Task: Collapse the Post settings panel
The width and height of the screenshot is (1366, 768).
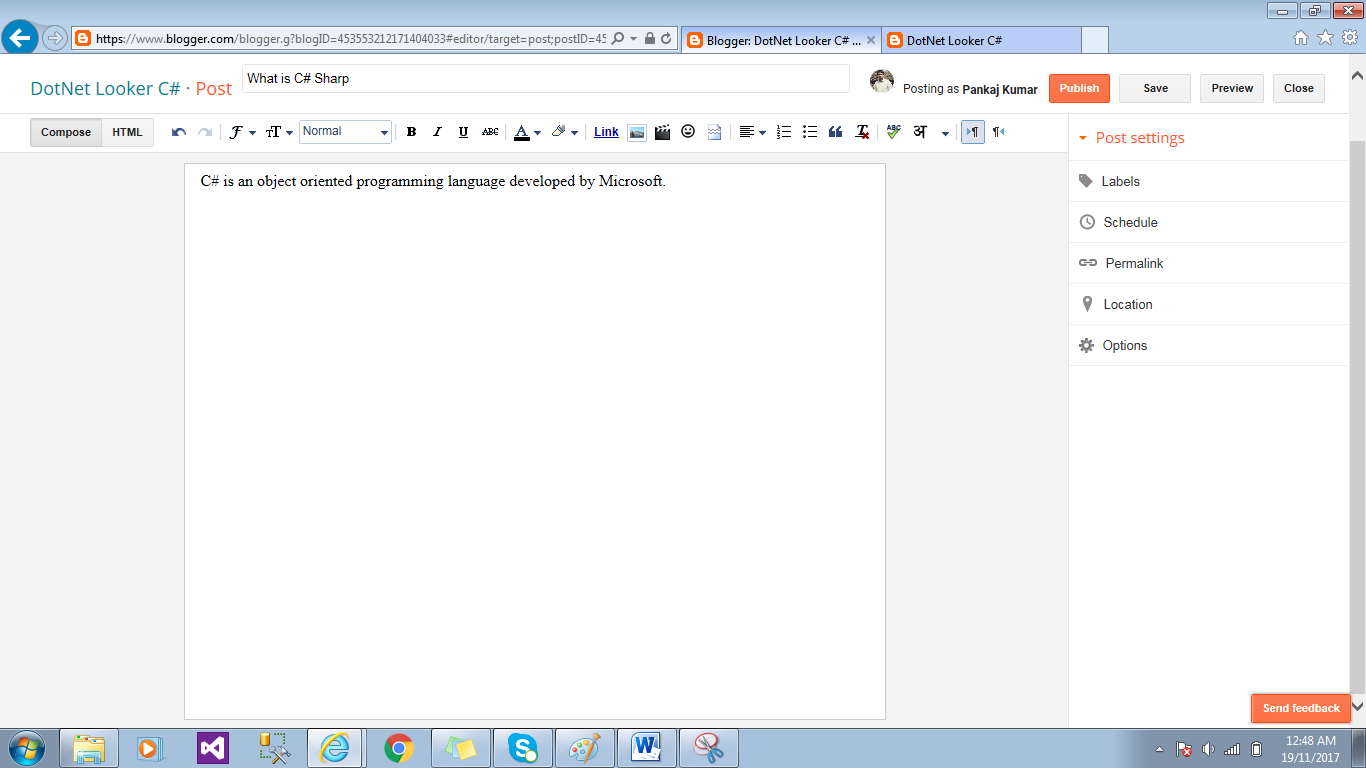Action: point(1132,138)
